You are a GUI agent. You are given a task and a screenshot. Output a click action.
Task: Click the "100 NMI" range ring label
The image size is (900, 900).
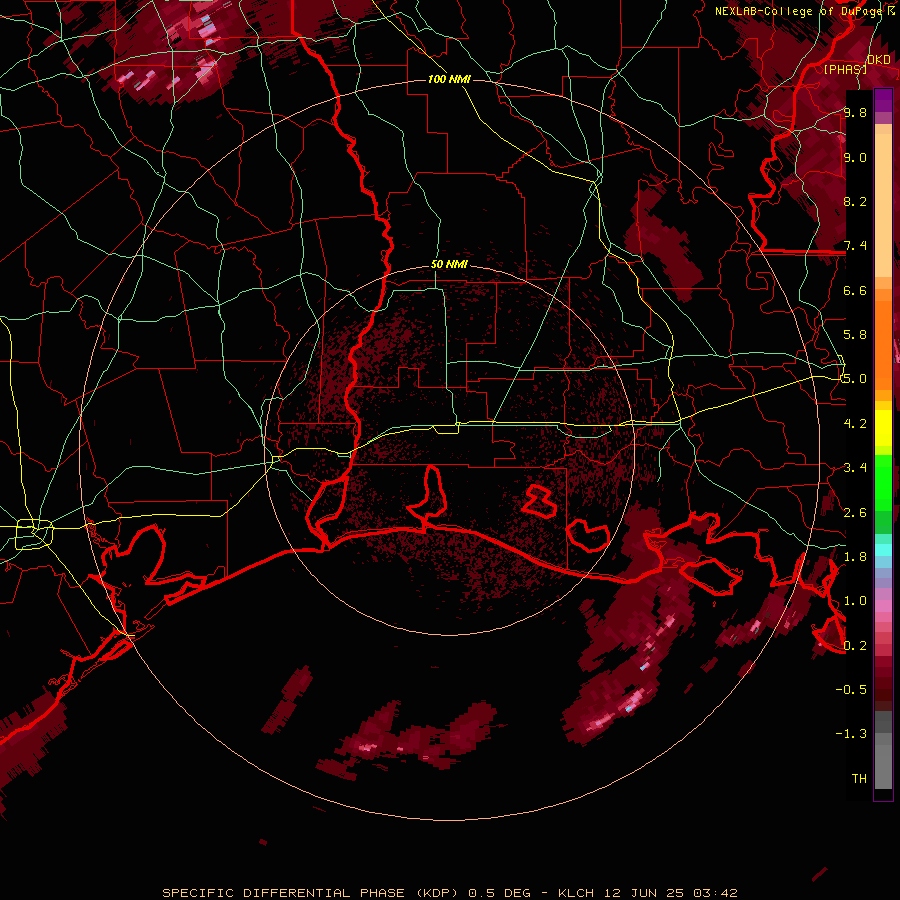[x=449, y=79]
